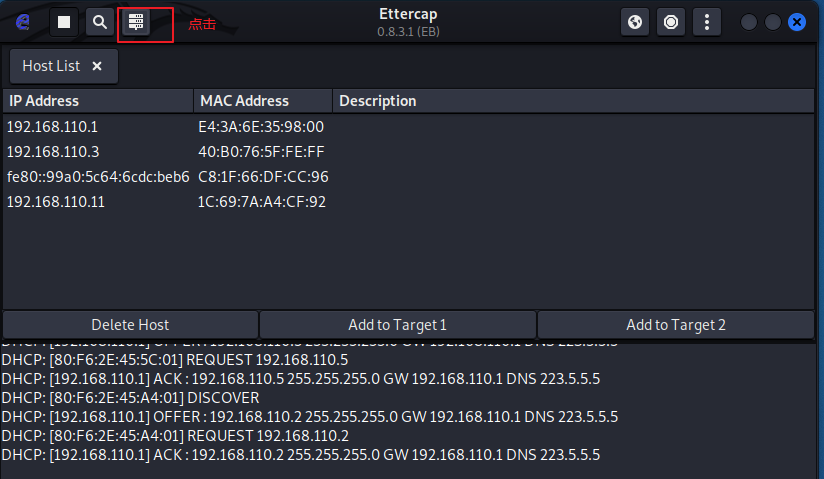Click log line 80:F6:2E:45:A4:01 DISCOVER
Image resolution: width=824 pixels, height=479 pixels.
pyautogui.click(x=130, y=398)
